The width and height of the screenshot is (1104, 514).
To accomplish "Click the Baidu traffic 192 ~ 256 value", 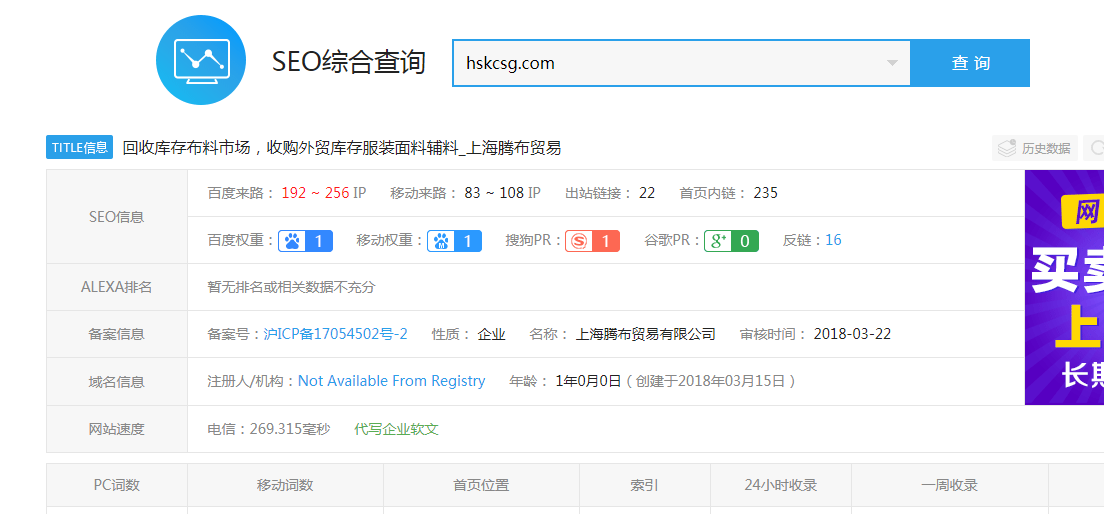I will pyautogui.click(x=315, y=193).
